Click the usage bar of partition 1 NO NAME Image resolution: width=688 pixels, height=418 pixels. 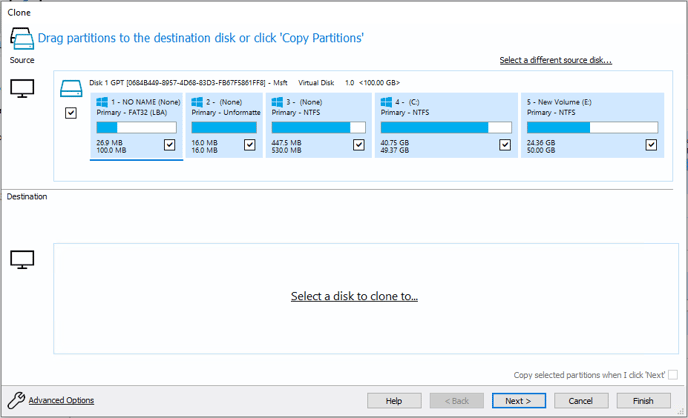point(136,128)
